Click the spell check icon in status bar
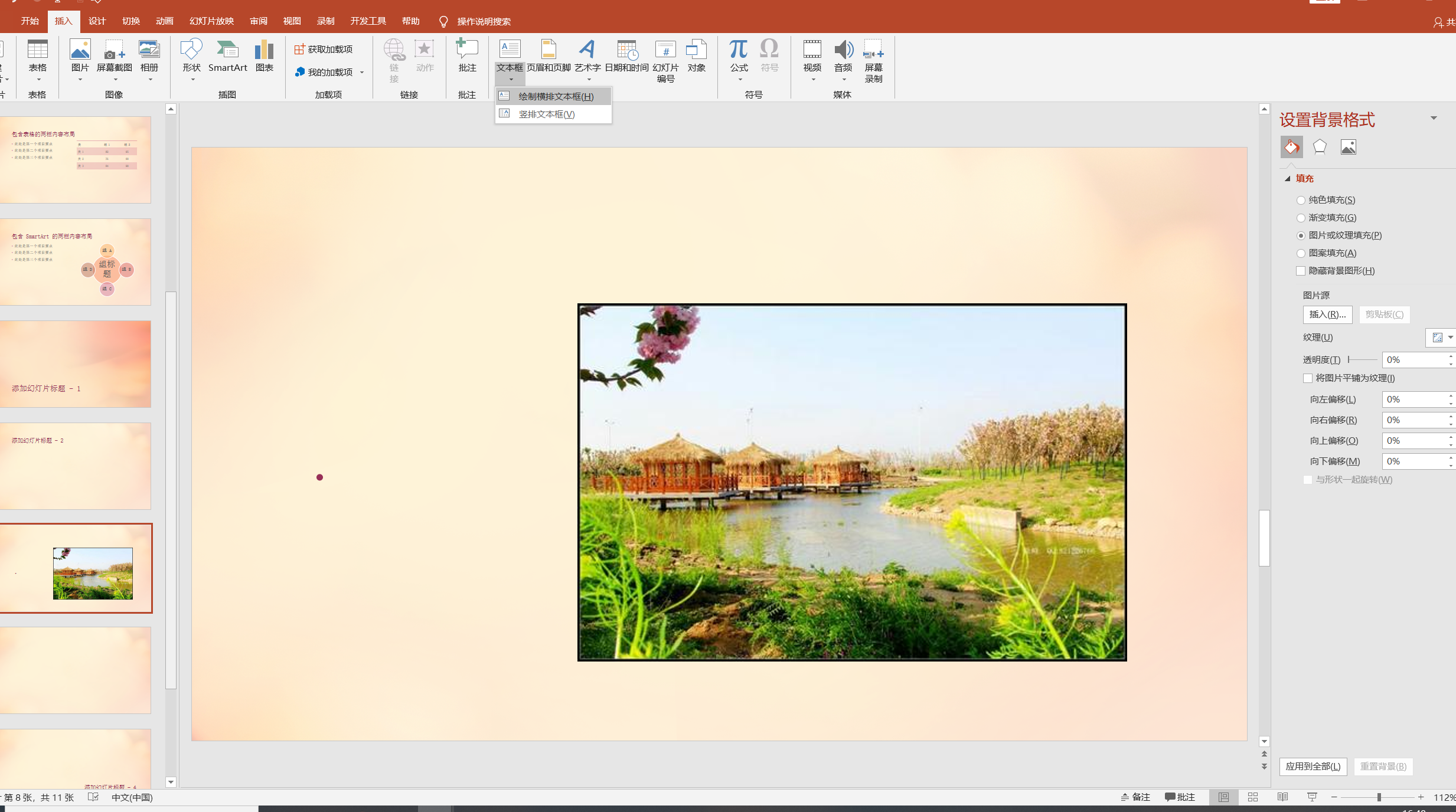The width and height of the screenshot is (1456, 812). click(93, 797)
